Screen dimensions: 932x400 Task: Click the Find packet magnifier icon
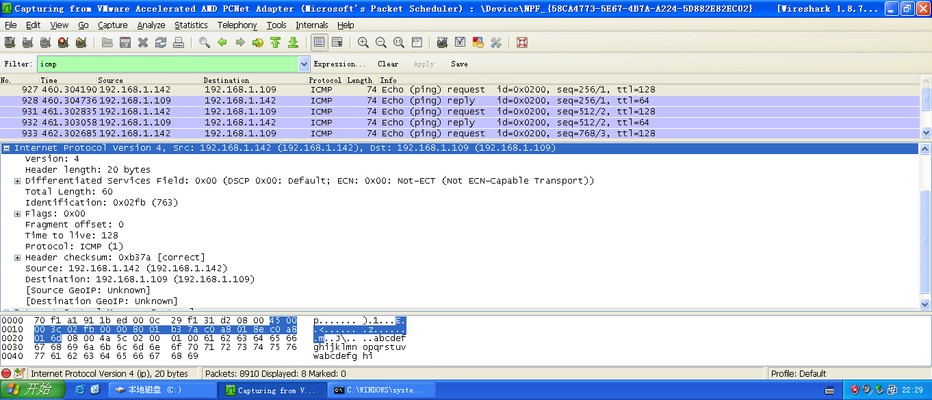(204, 43)
